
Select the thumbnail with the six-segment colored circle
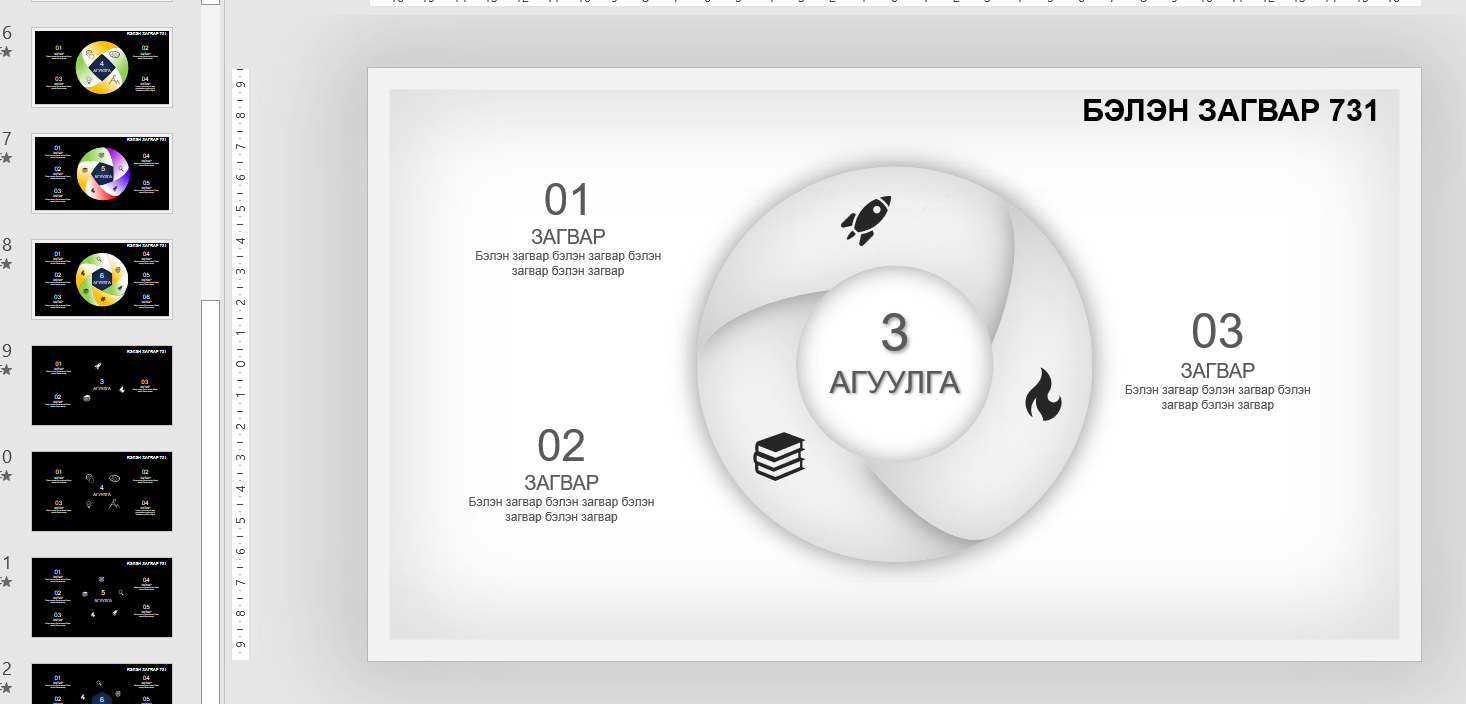(102, 279)
